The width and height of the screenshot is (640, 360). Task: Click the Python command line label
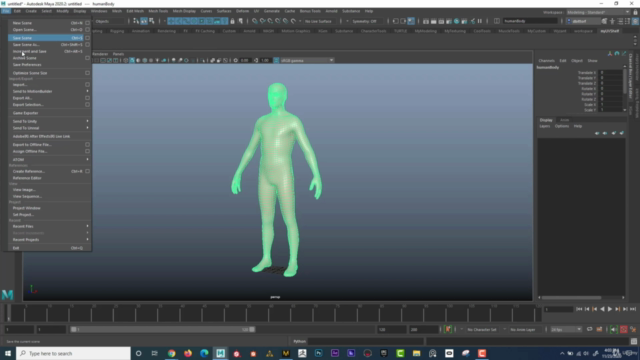pyautogui.click(x=300, y=342)
